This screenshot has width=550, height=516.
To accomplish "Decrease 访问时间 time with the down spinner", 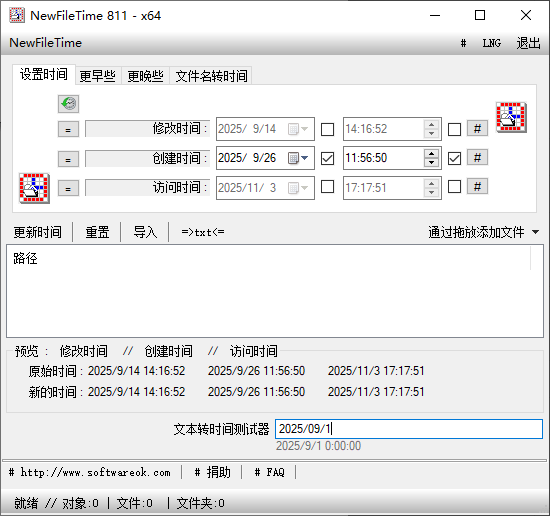I will coord(431,192).
